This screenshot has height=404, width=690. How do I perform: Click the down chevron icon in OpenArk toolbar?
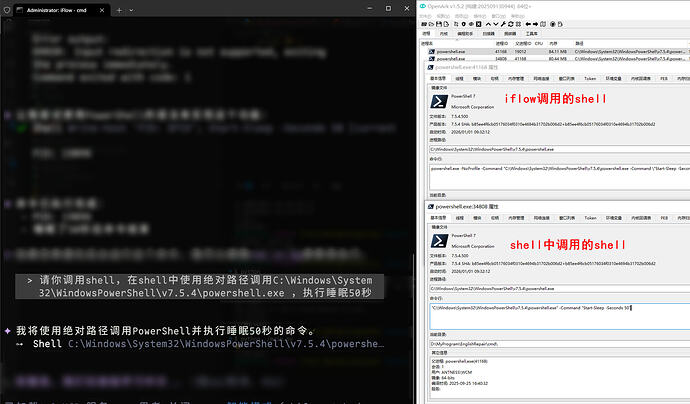point(495,24)
